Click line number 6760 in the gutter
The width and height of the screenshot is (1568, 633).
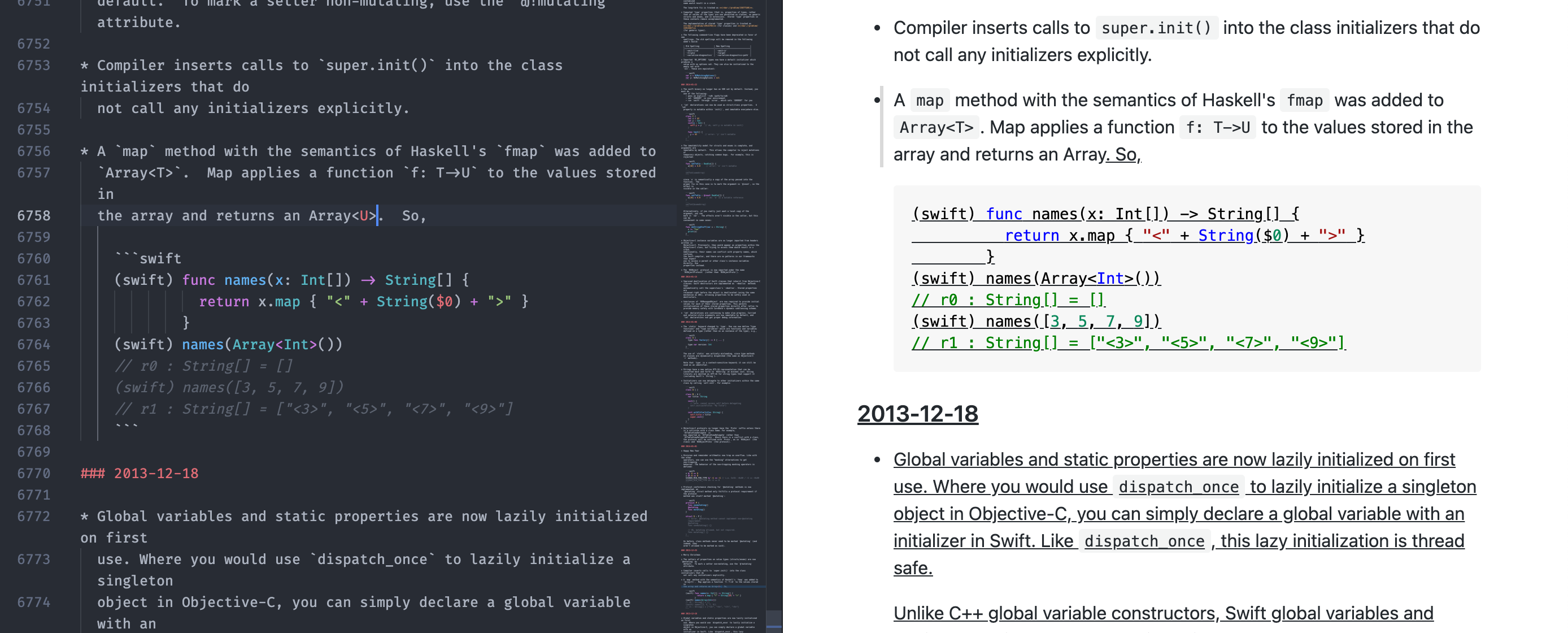point(33,258)
